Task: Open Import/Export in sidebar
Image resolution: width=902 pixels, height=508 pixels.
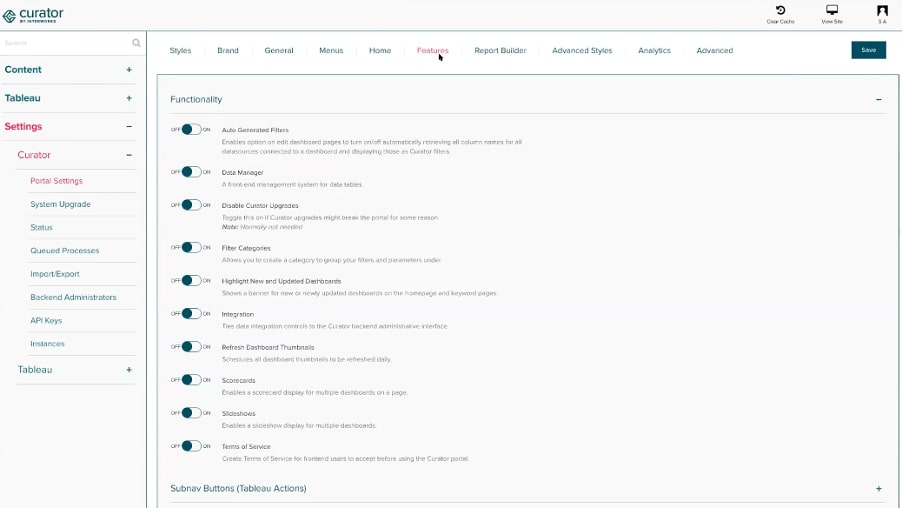Action: [x=55, y=274]
